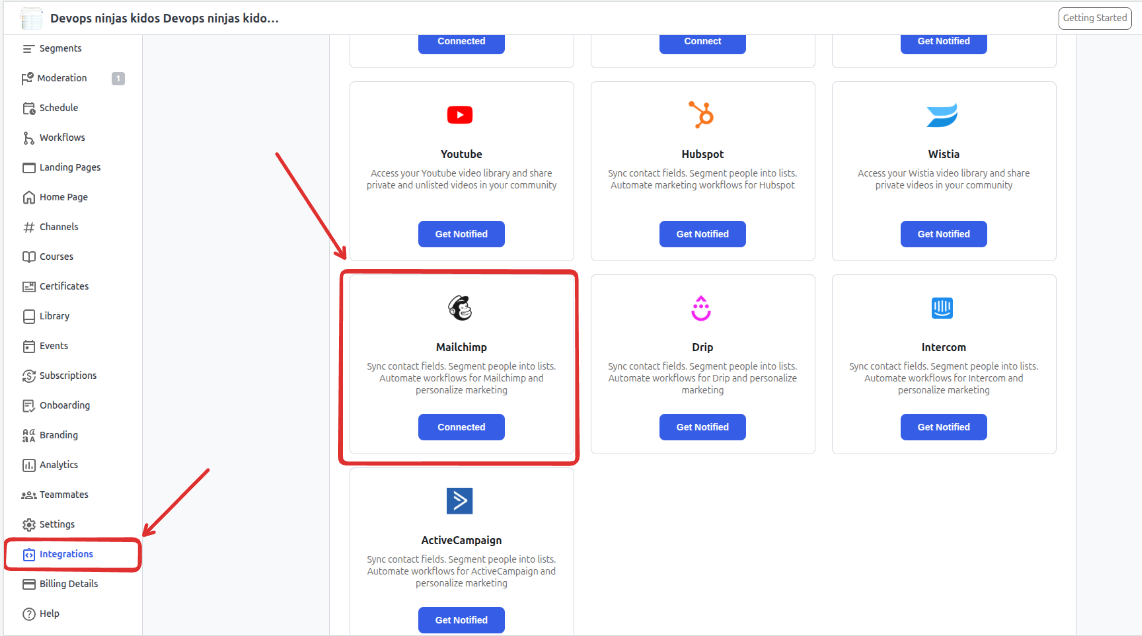Click the Hubspot card description text

coord(702,179)
